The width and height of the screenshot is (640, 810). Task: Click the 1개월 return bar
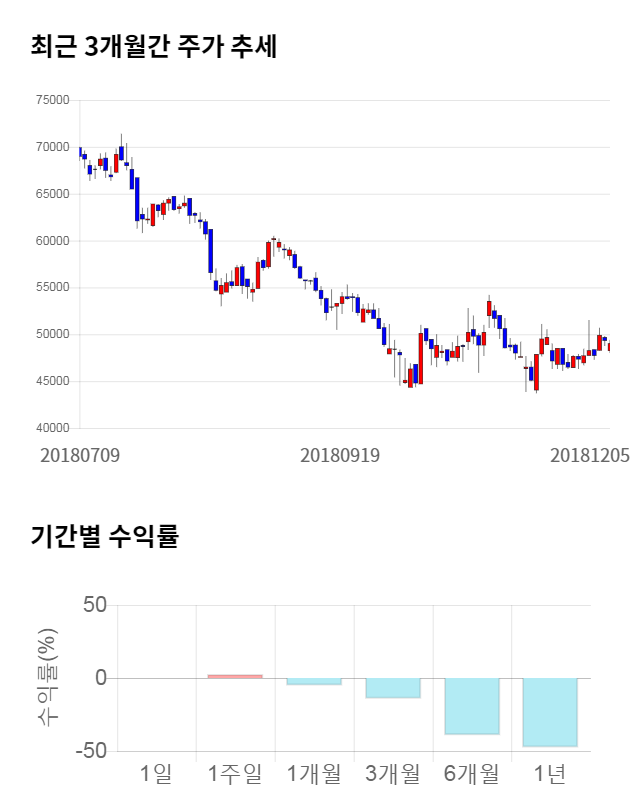point(314,682)
